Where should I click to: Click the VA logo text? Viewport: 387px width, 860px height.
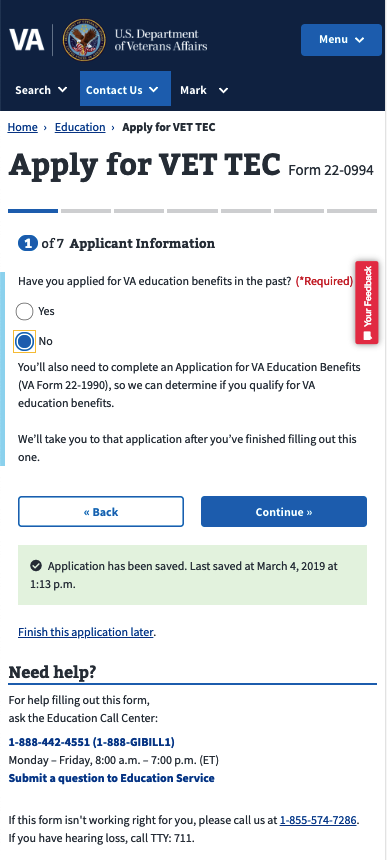[x=26, y=39]
